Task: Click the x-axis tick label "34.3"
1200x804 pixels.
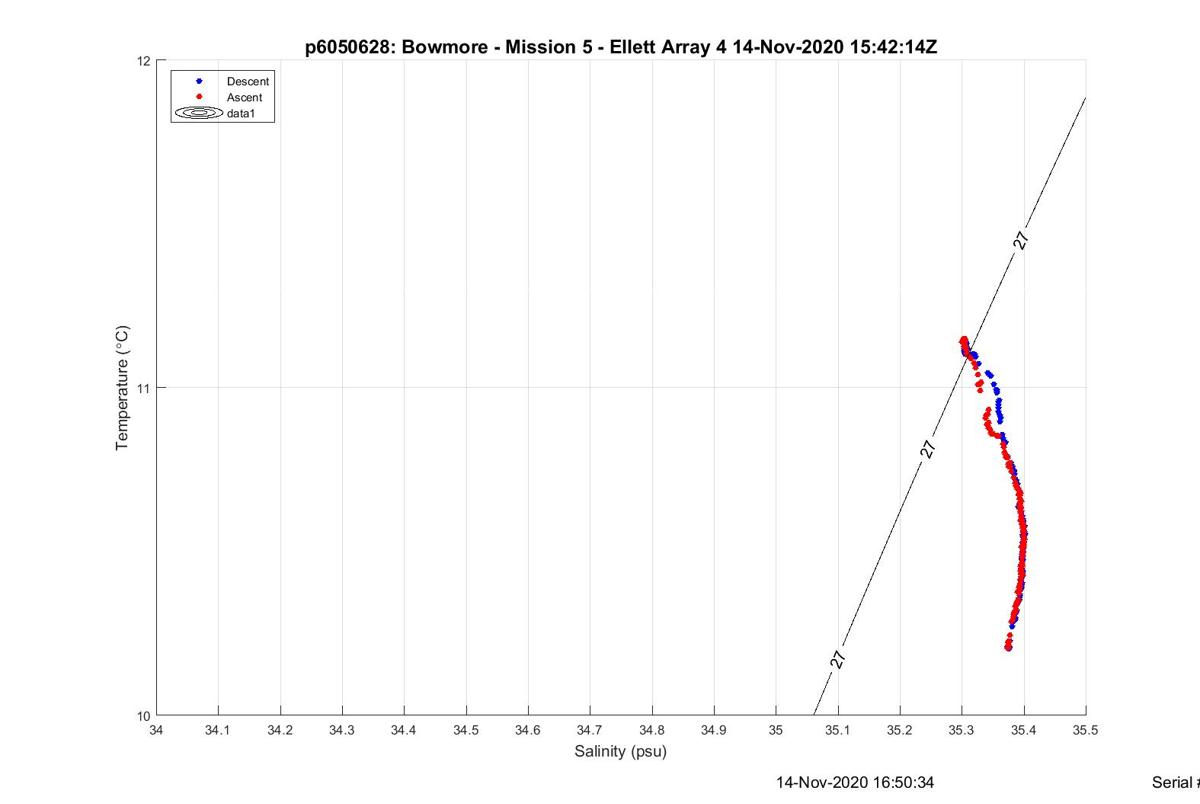Action: 341,731
